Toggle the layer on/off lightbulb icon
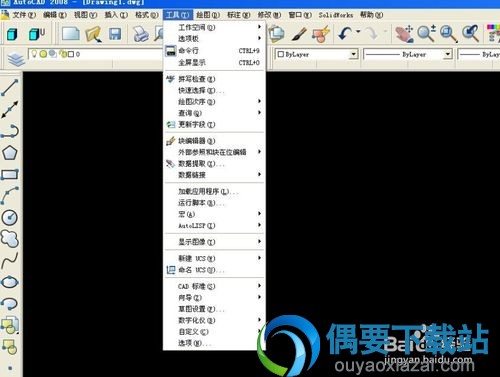The height and width of the screenshot is (377, 500). click(34, 54)
